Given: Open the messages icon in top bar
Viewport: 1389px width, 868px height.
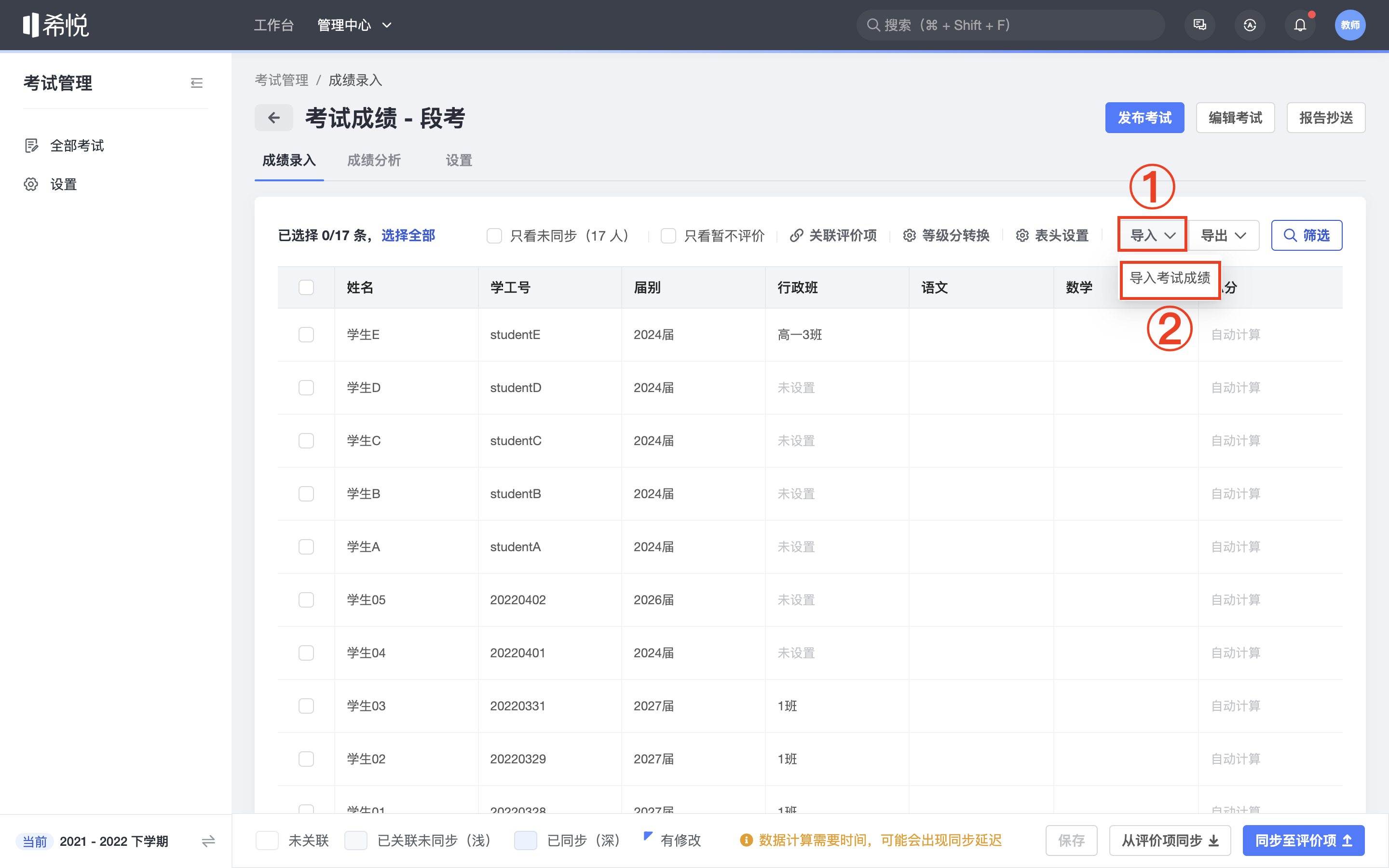Looking at the screenshot, I should pyautogui.click(x=1199, y=25).
